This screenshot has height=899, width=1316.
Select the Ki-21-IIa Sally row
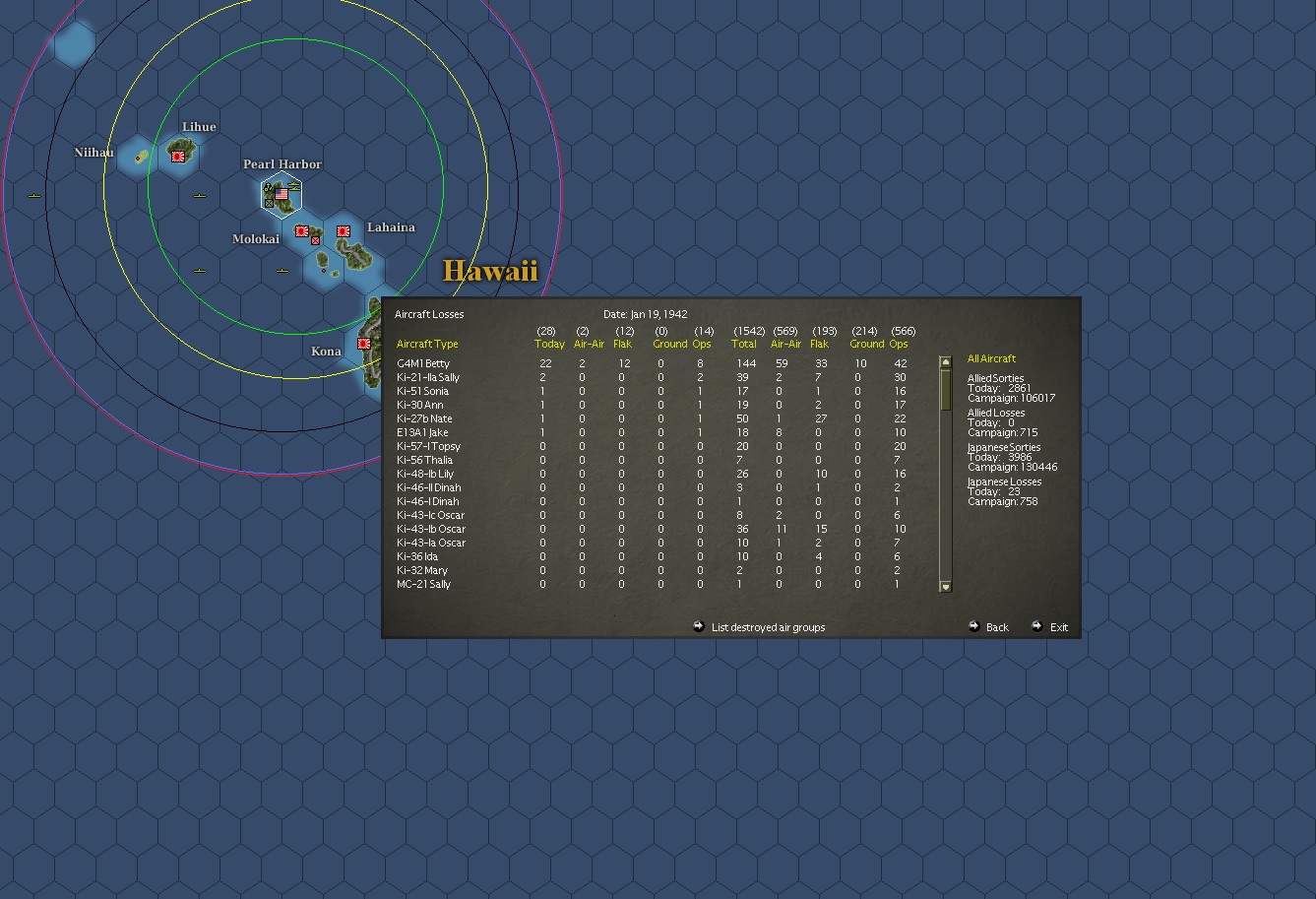pyautogui.click(x=652, y=377)
